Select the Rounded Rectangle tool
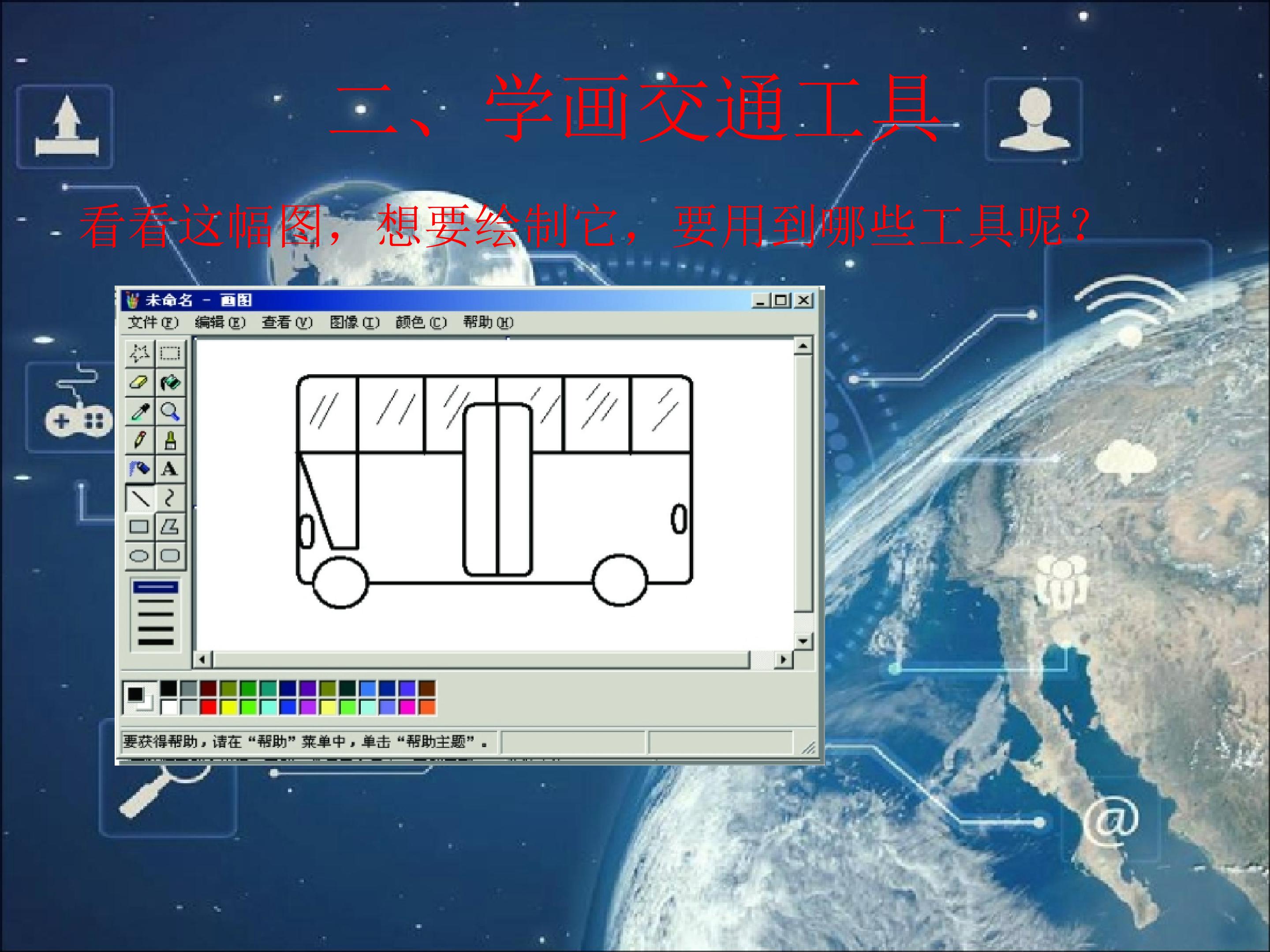 coord(170,555)
